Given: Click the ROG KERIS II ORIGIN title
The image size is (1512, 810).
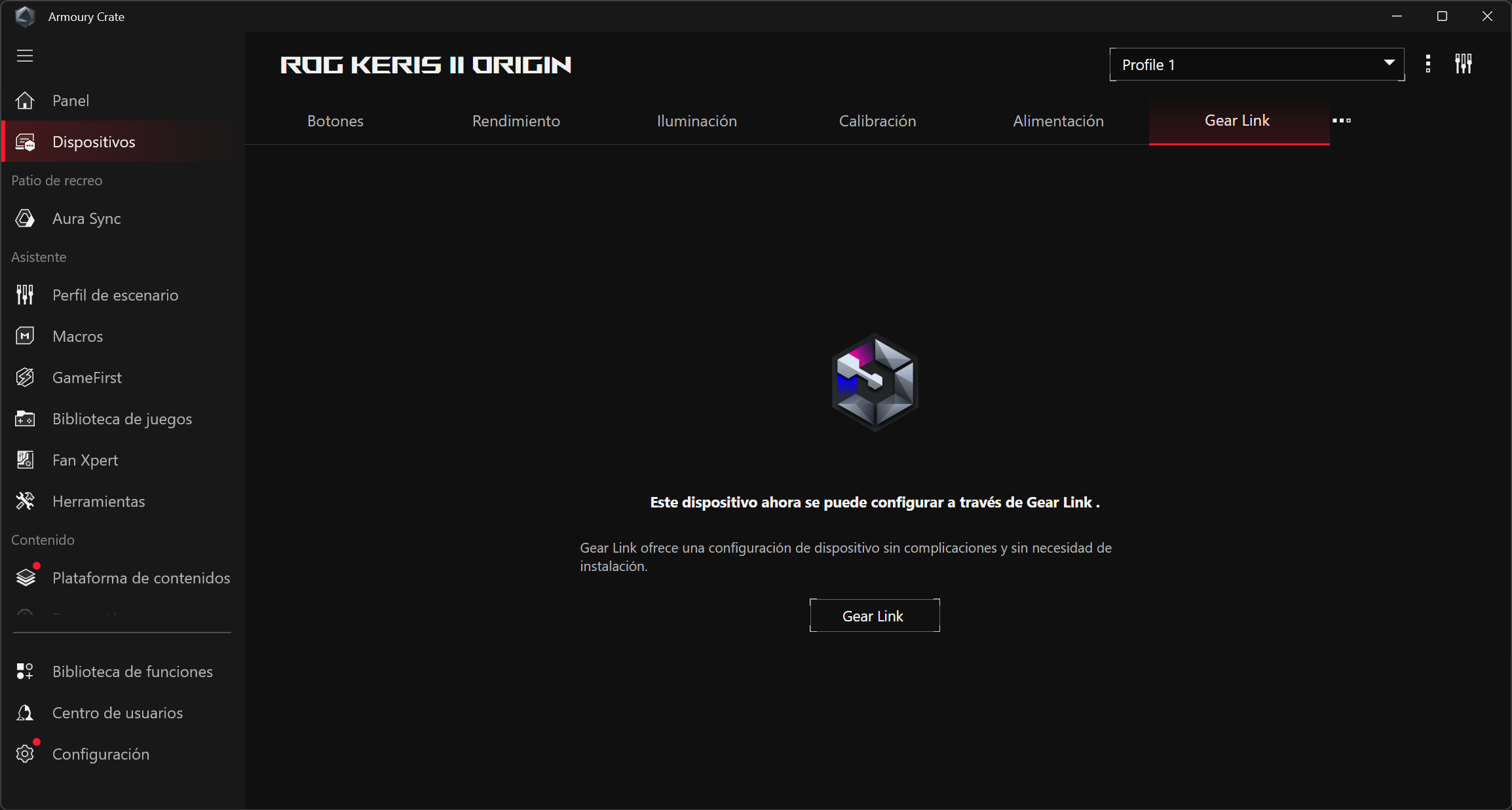Looking at the screenshot, I should click(x=426, y=65).
